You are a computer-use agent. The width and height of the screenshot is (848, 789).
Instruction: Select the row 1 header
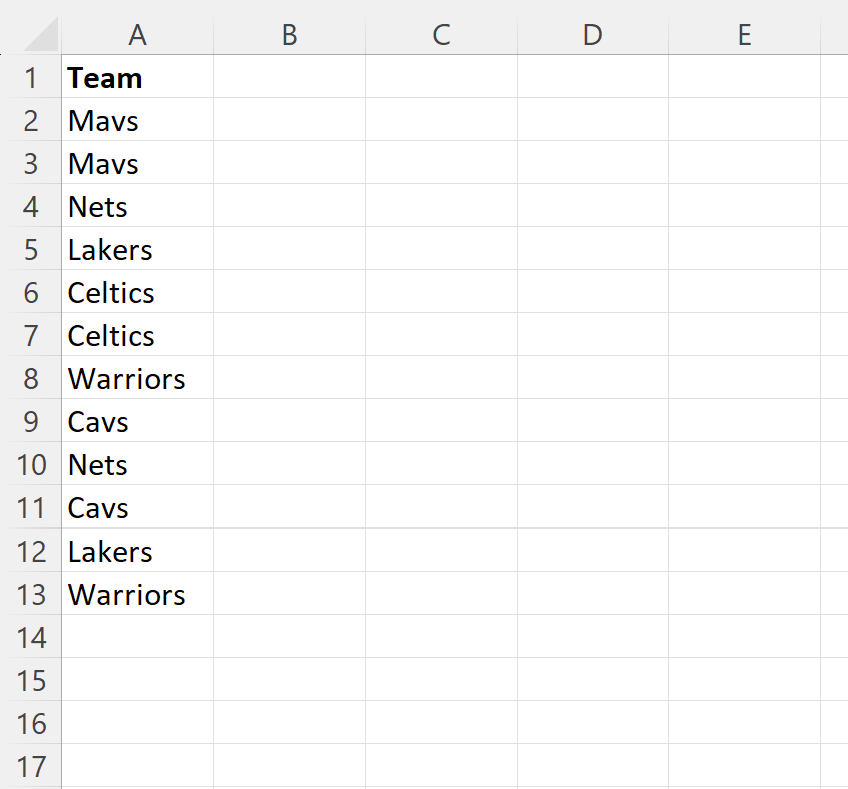tap(31, 77)
